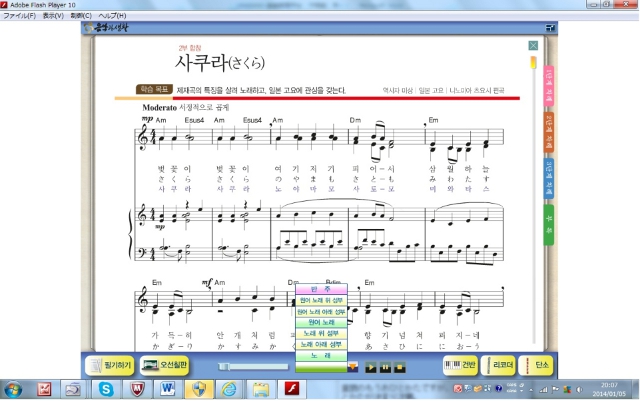Image resolution: width=640 pixels, height=406 pixels.
Task: Select 반주 accompaniment from the list
Action: 321,289
